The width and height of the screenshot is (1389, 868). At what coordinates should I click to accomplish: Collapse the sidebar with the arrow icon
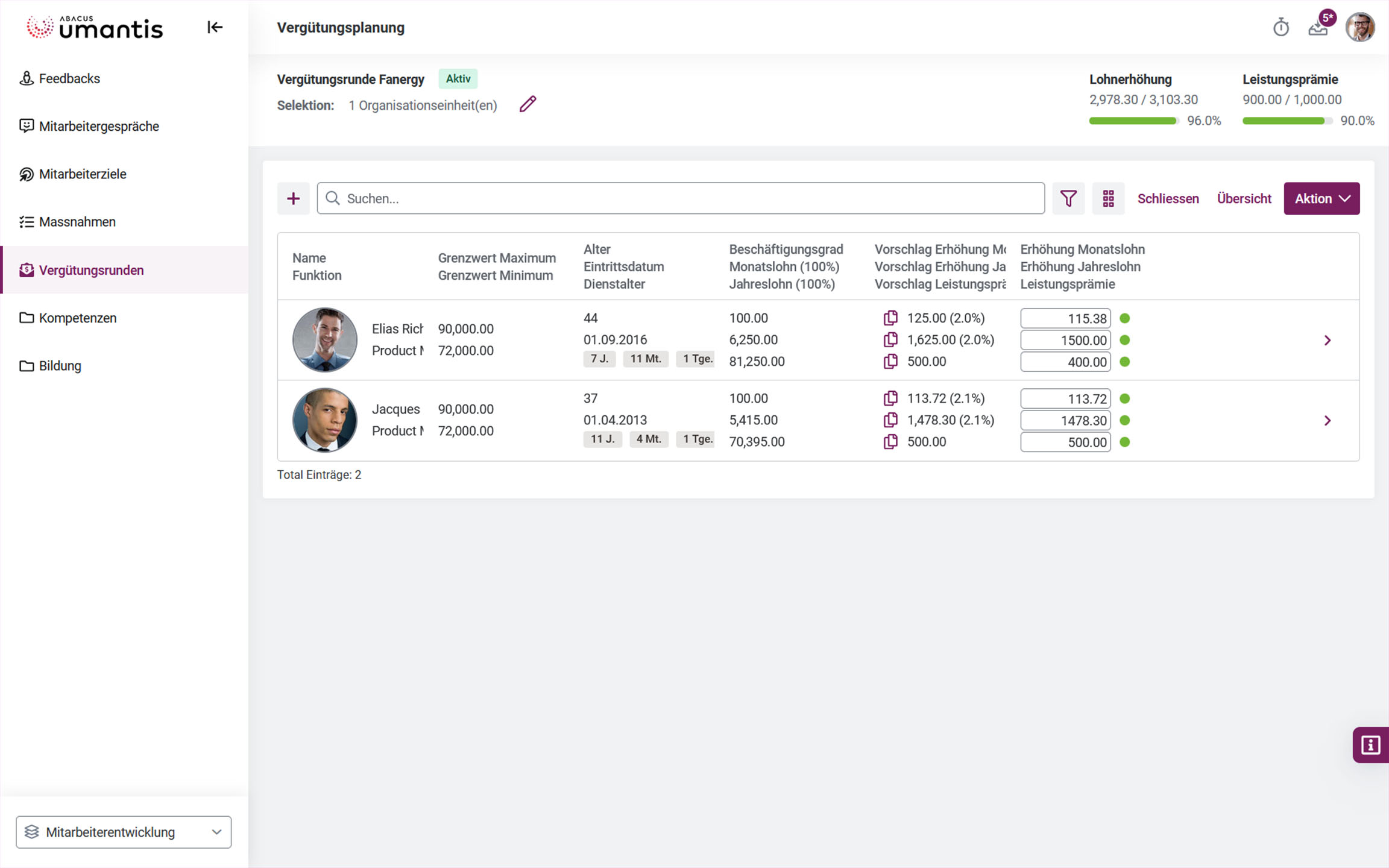(215, 27)
